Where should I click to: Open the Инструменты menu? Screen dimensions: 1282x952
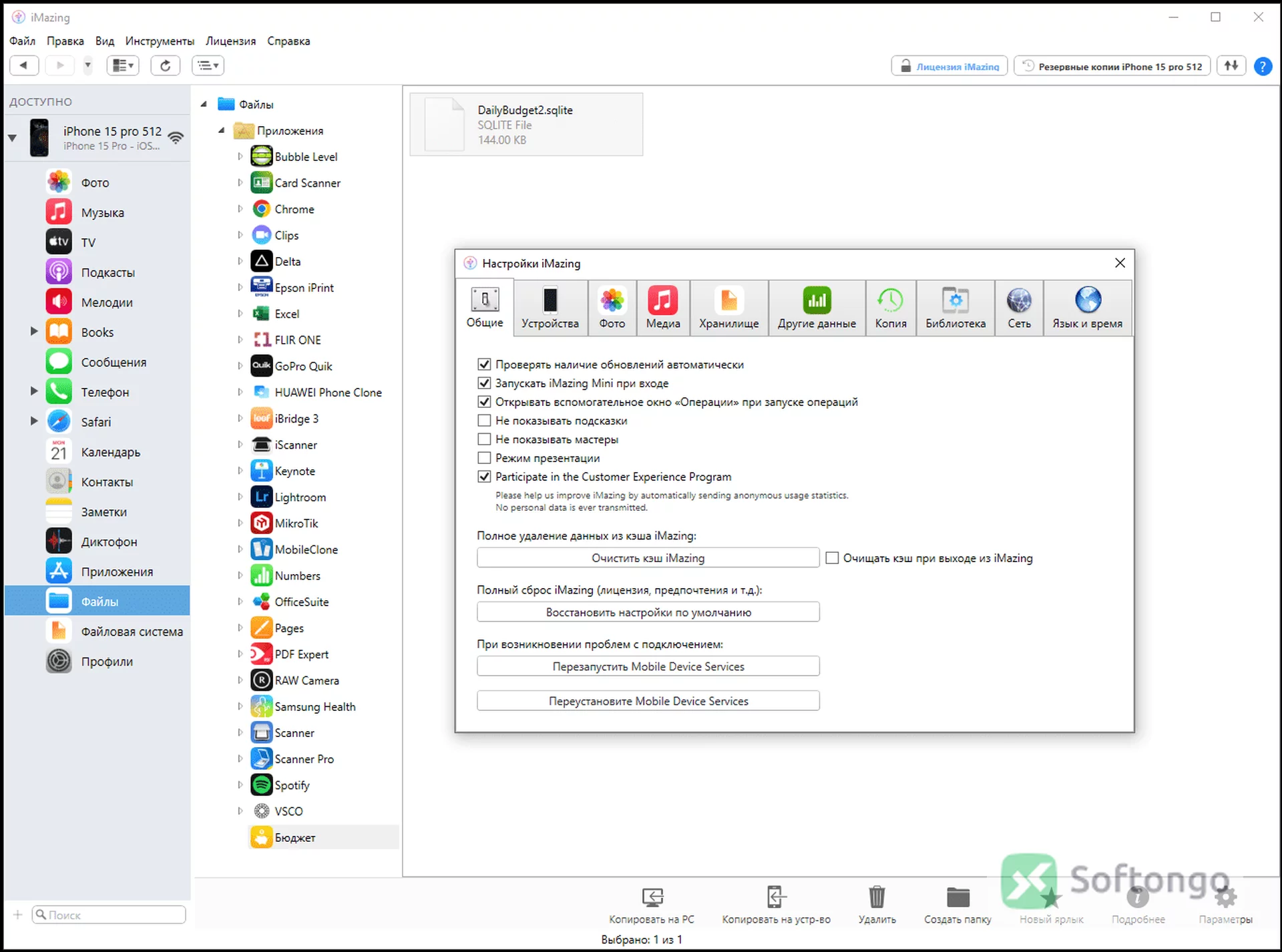160,41
